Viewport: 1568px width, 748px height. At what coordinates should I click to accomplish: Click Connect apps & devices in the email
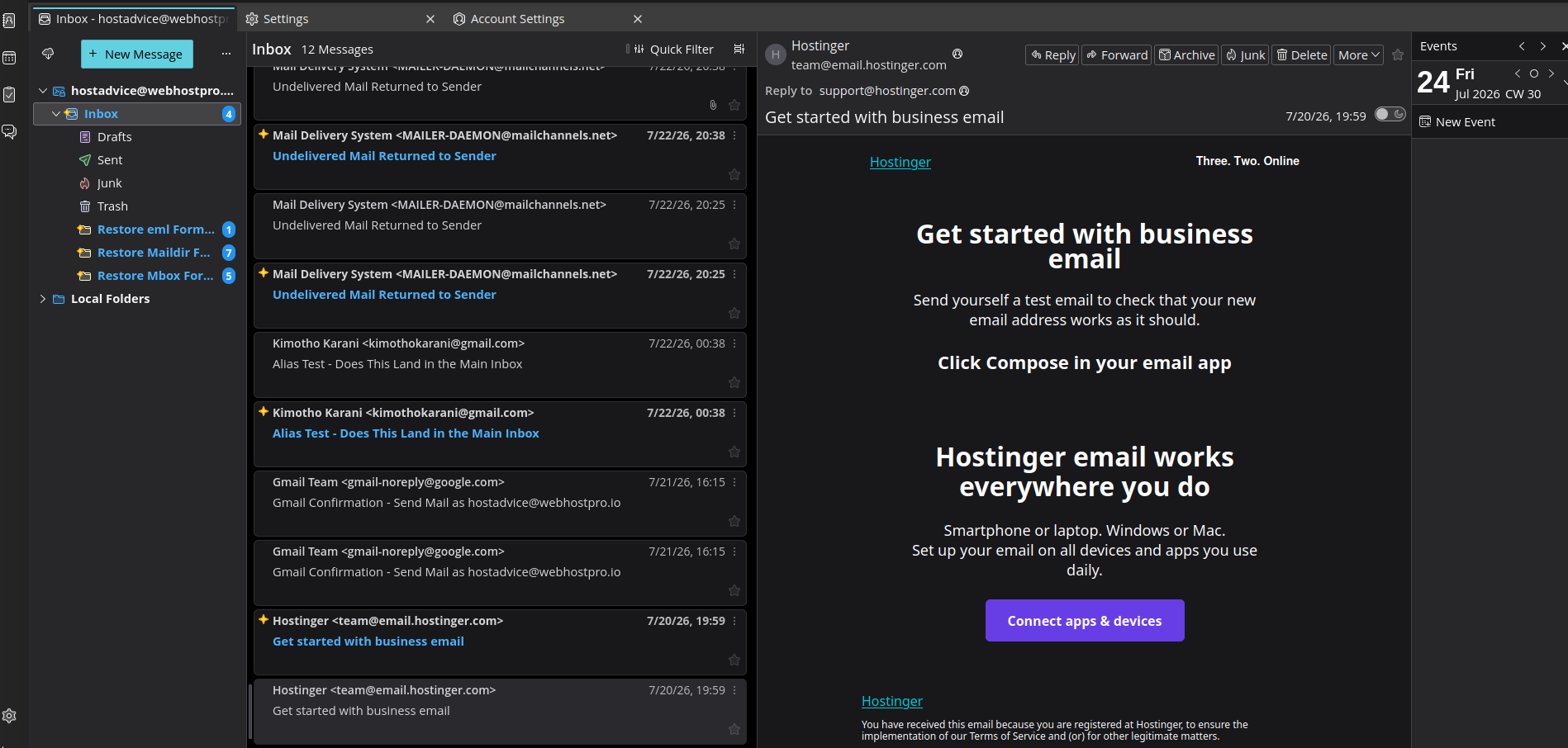[x=1085, y=621]
